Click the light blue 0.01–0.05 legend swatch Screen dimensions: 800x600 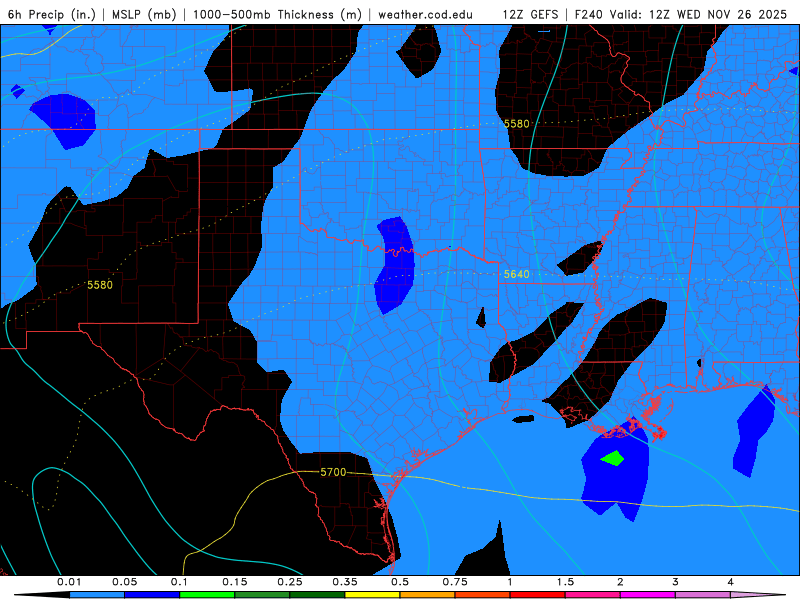click(x=97, y=595)
